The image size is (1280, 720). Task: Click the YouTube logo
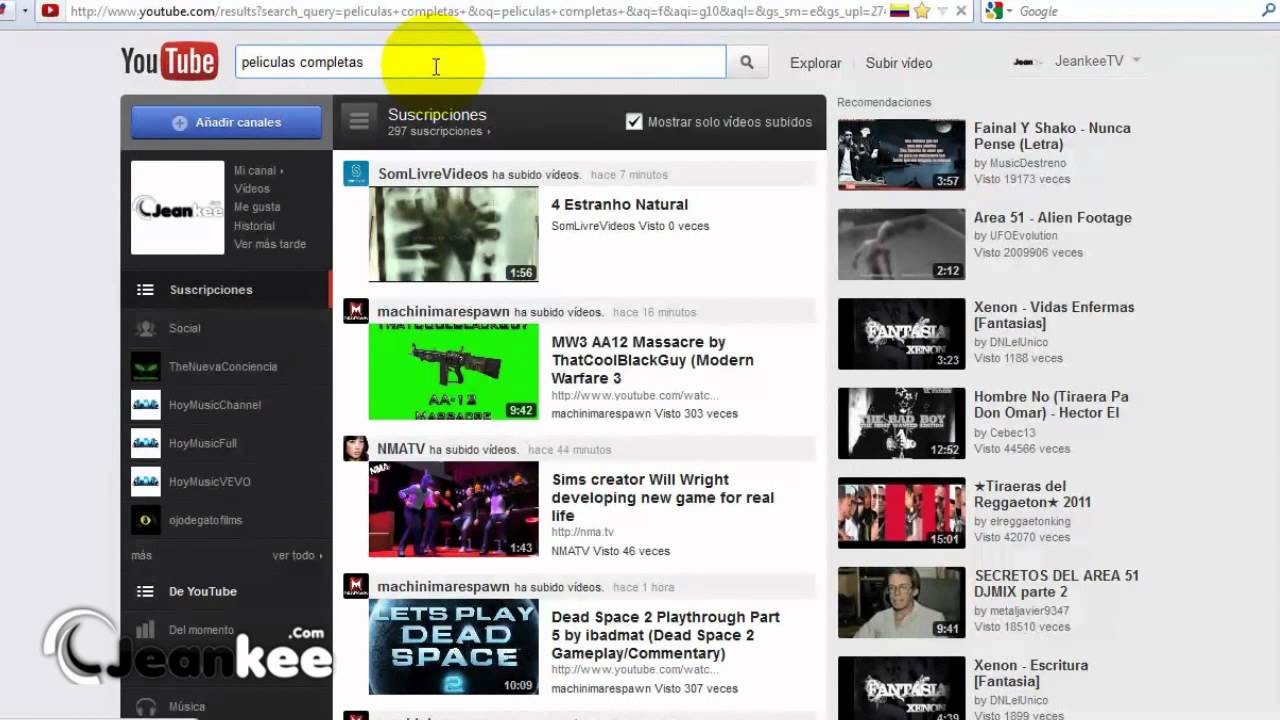168,62
